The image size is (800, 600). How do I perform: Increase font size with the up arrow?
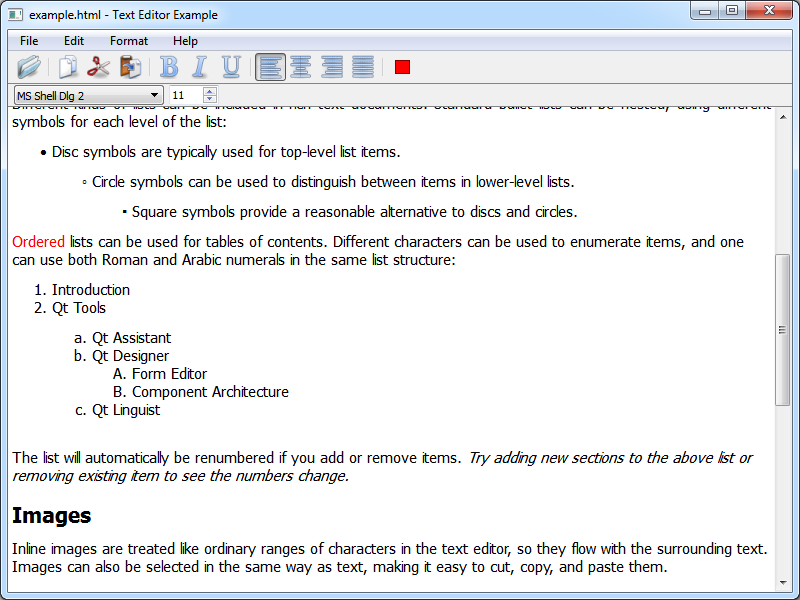210,91
